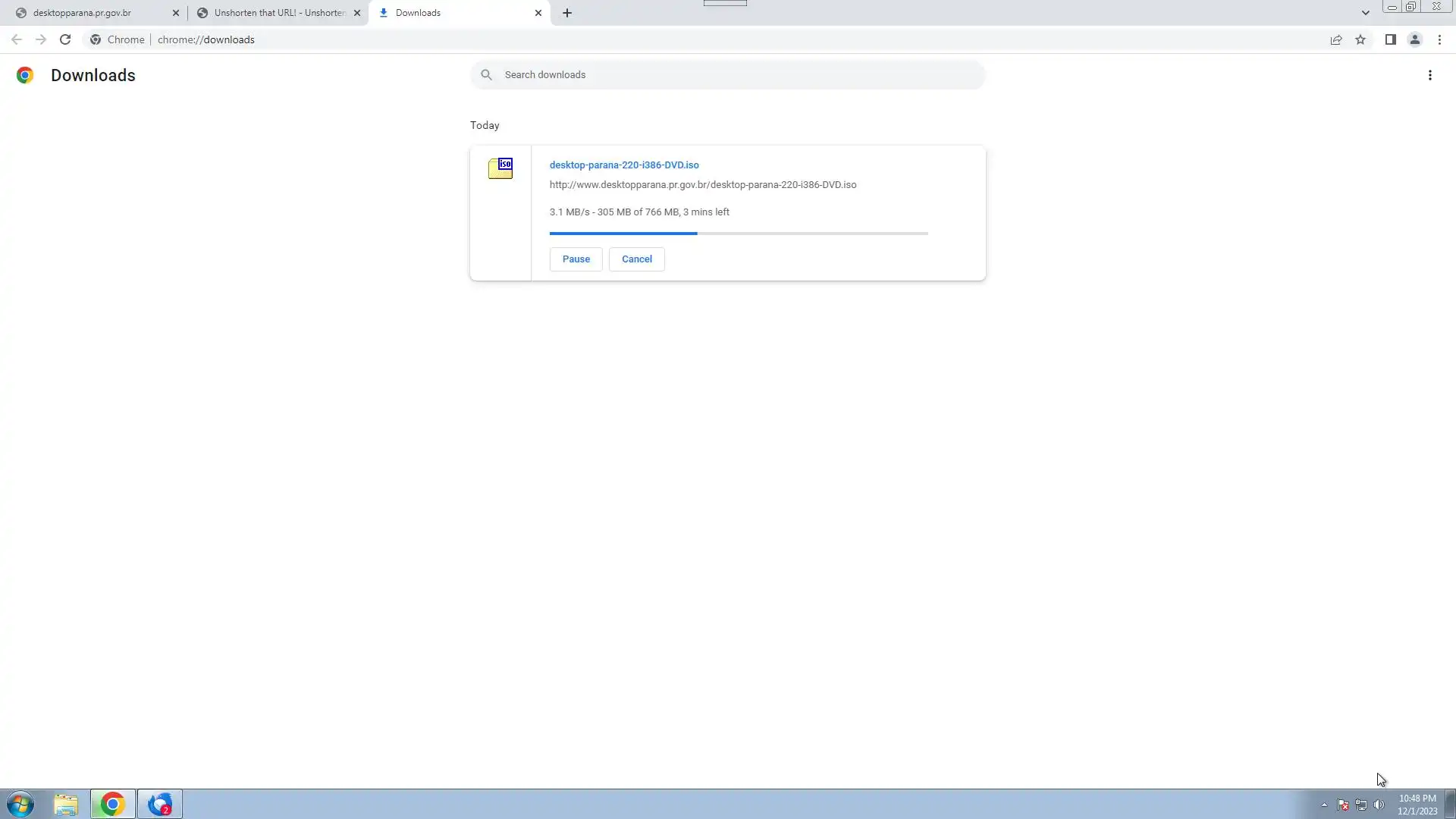
Task: Open a new tab with the plus button
Action: 567,13
